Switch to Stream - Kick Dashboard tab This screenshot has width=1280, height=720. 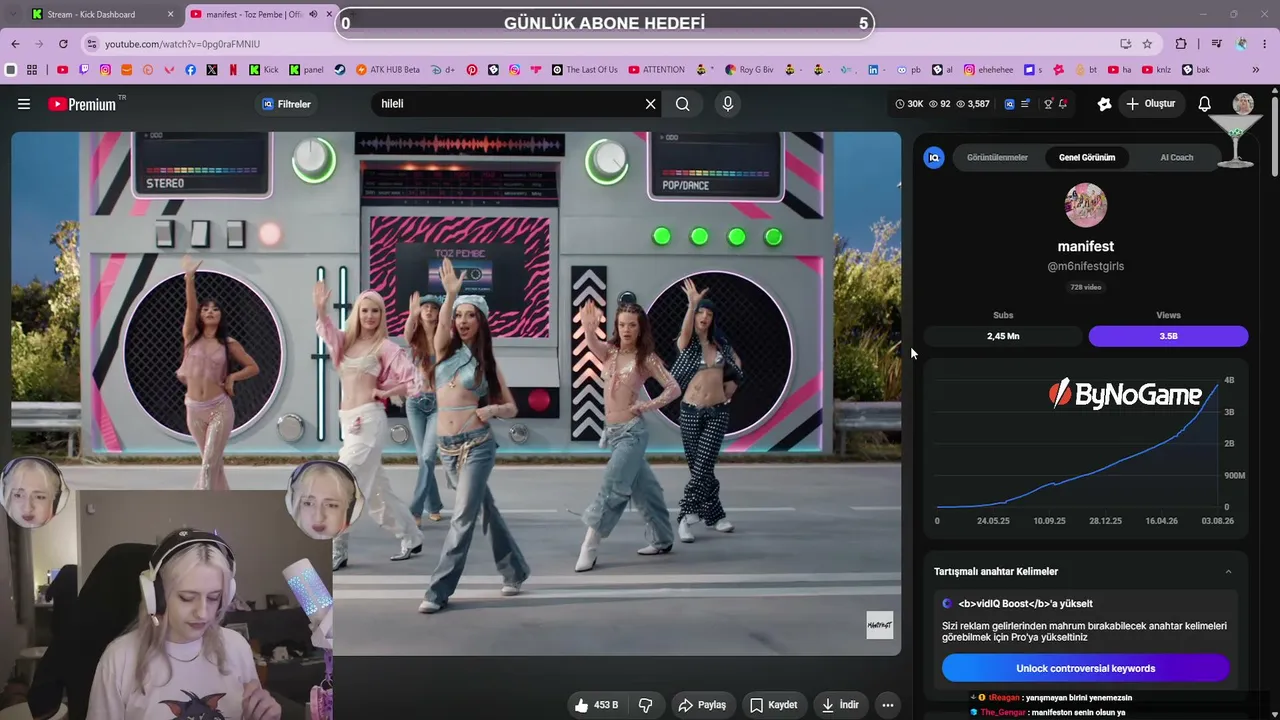click(103, 14)
